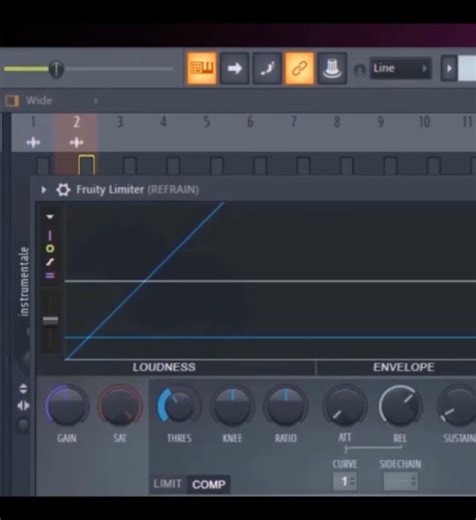Viewport: 476px width, 520px height.
Task: Toggle the orange chain link button
Action: click(299, 68)
